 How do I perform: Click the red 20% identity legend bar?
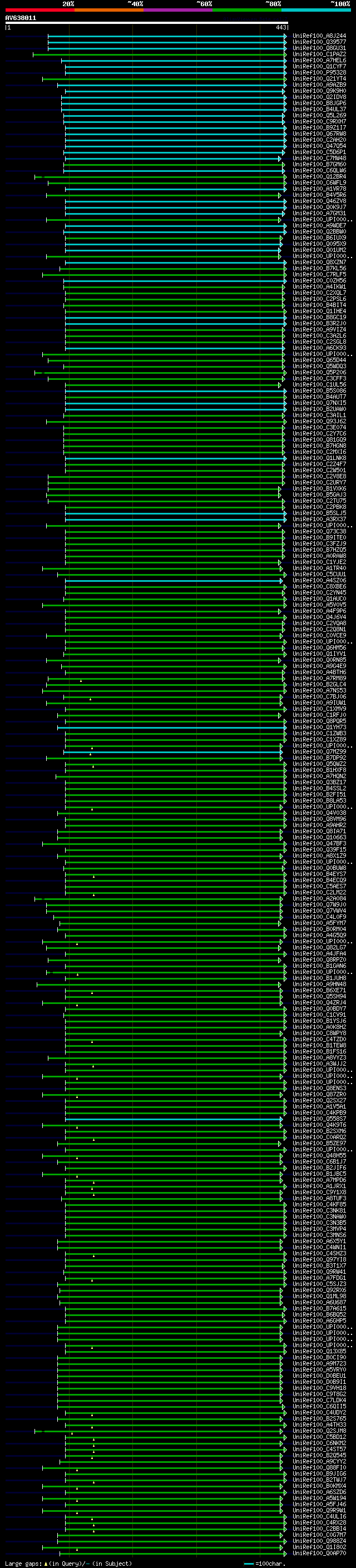[x=39, y=11]
